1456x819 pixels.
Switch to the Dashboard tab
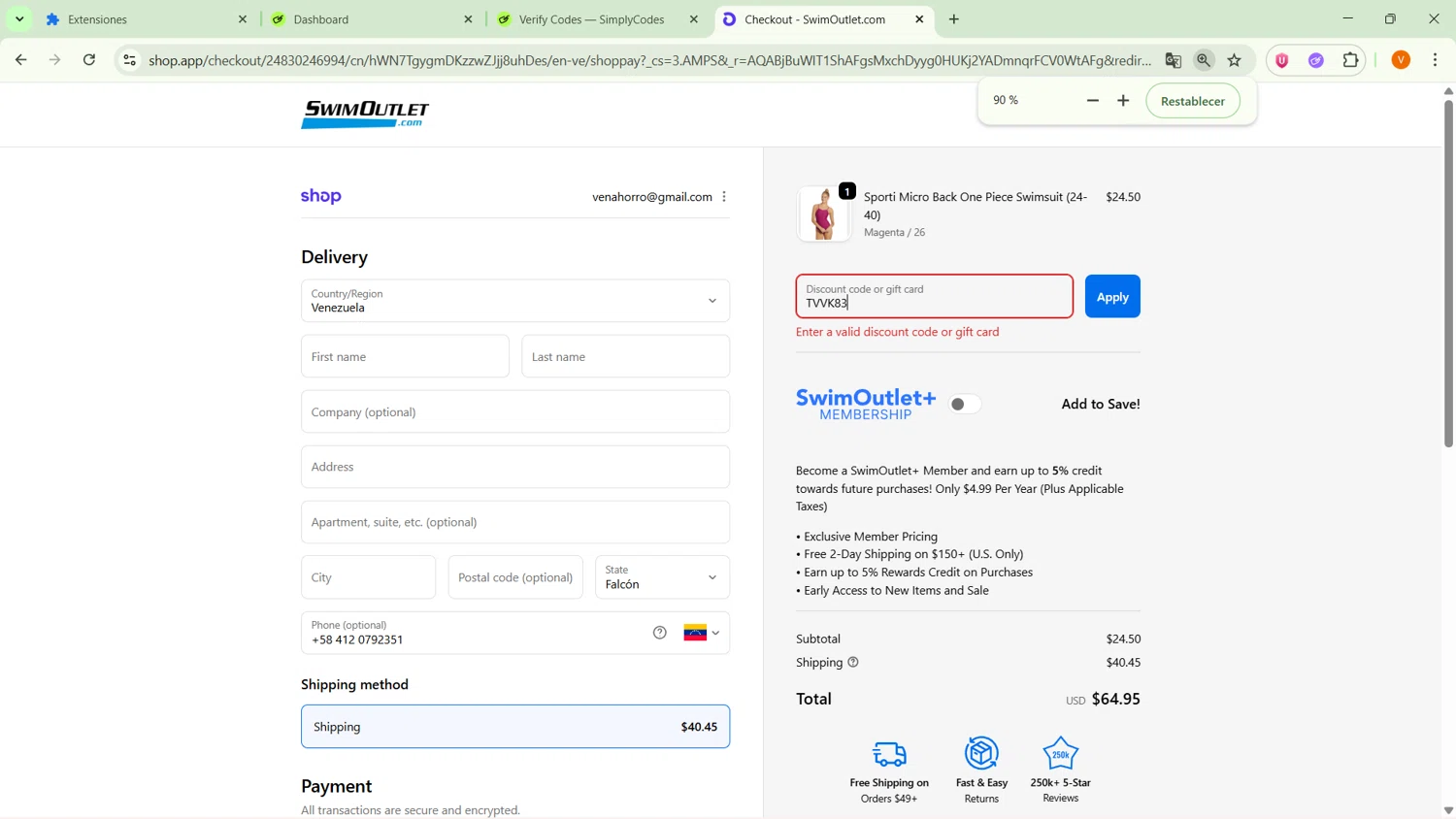pyautogui.click(x=371, y=19)
